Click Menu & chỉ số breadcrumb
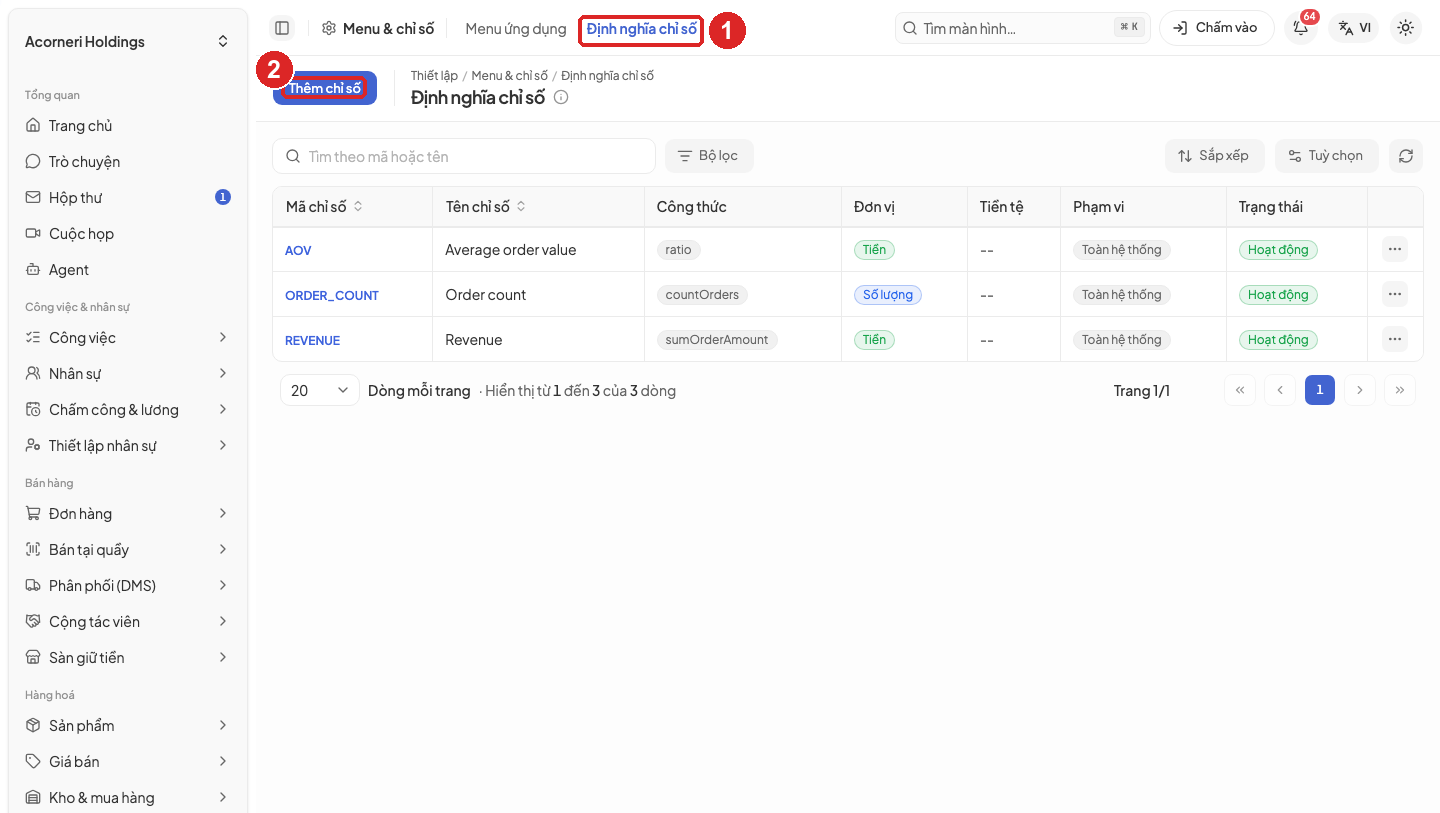 click(510, 76)
